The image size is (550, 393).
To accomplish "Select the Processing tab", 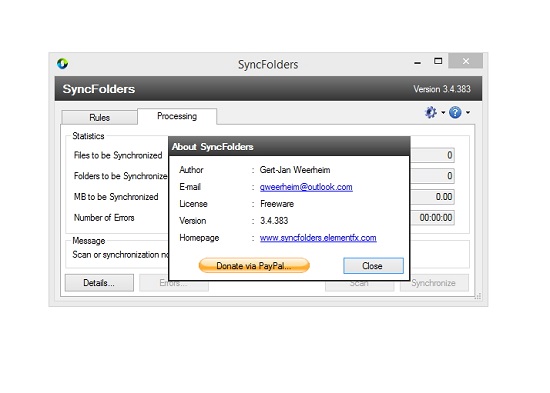I will click(x=177, y=116).
